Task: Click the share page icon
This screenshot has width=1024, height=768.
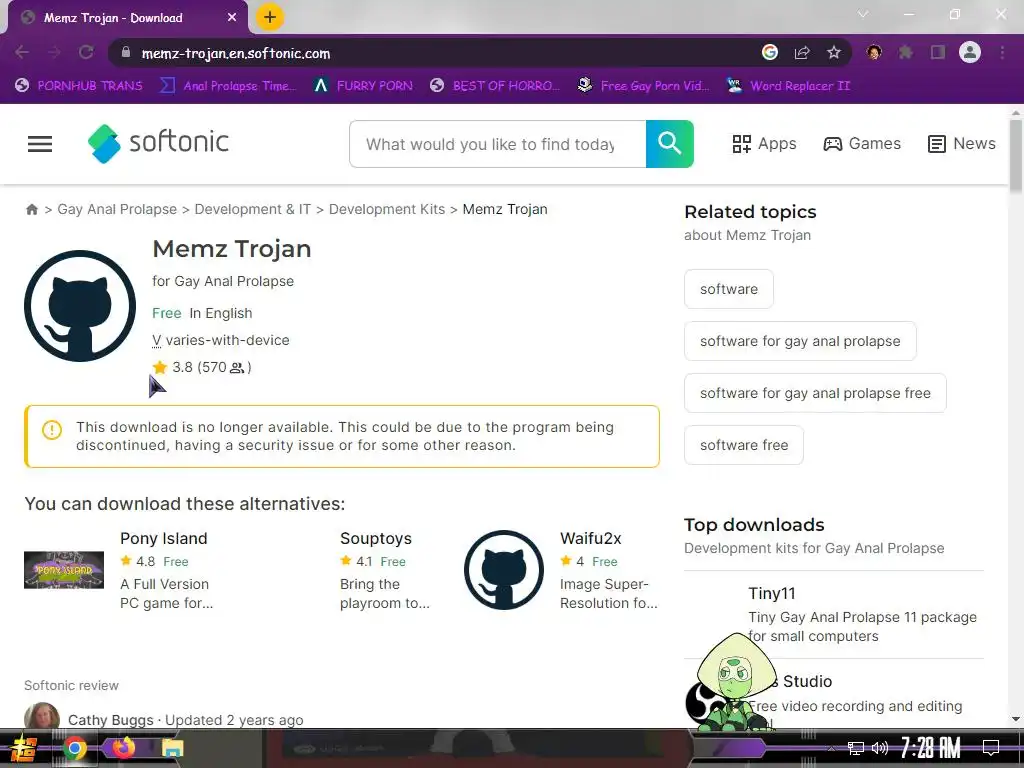Action: (802, 52)
